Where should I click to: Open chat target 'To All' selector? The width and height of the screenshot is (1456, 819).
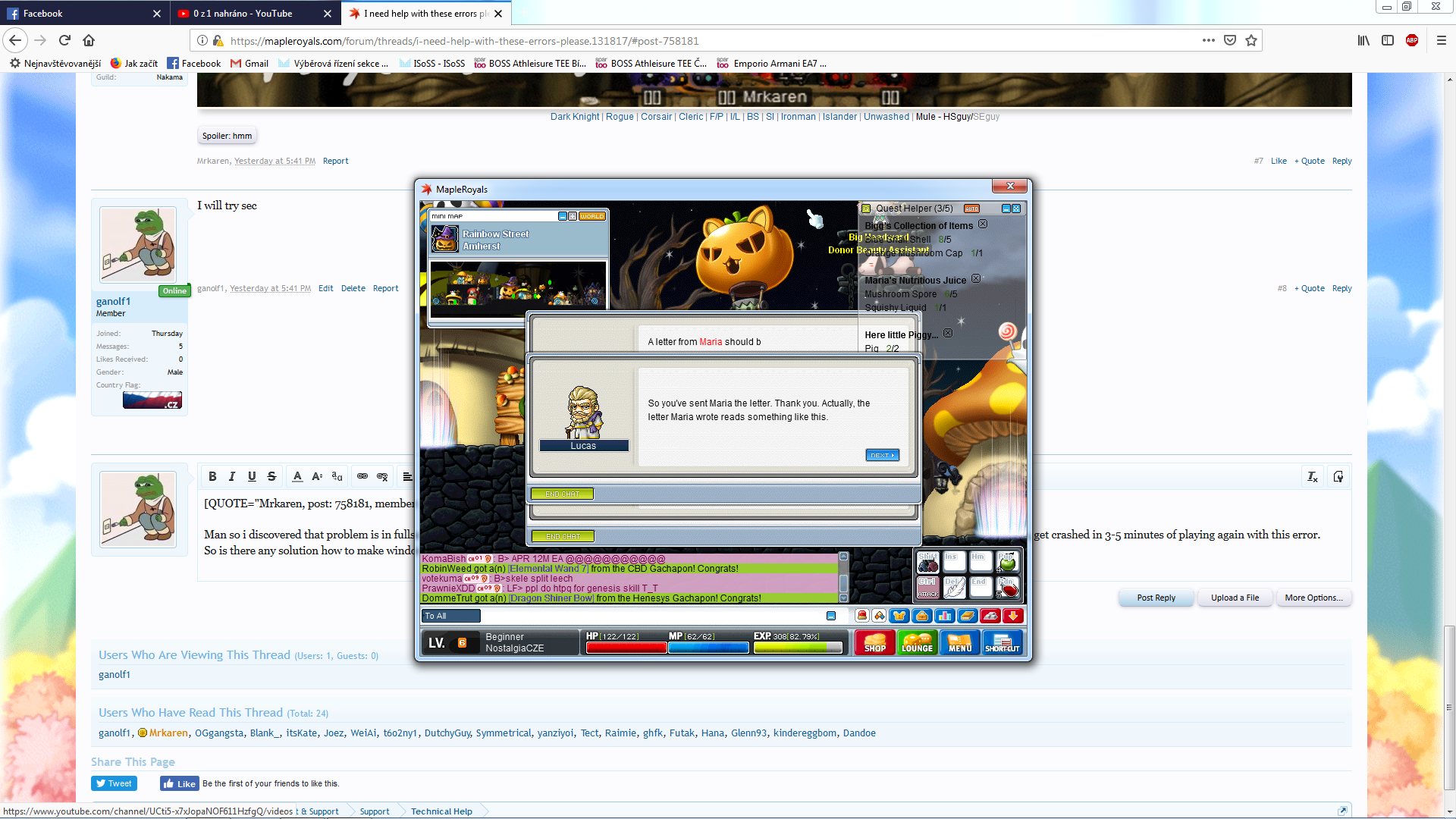point(451,616)
